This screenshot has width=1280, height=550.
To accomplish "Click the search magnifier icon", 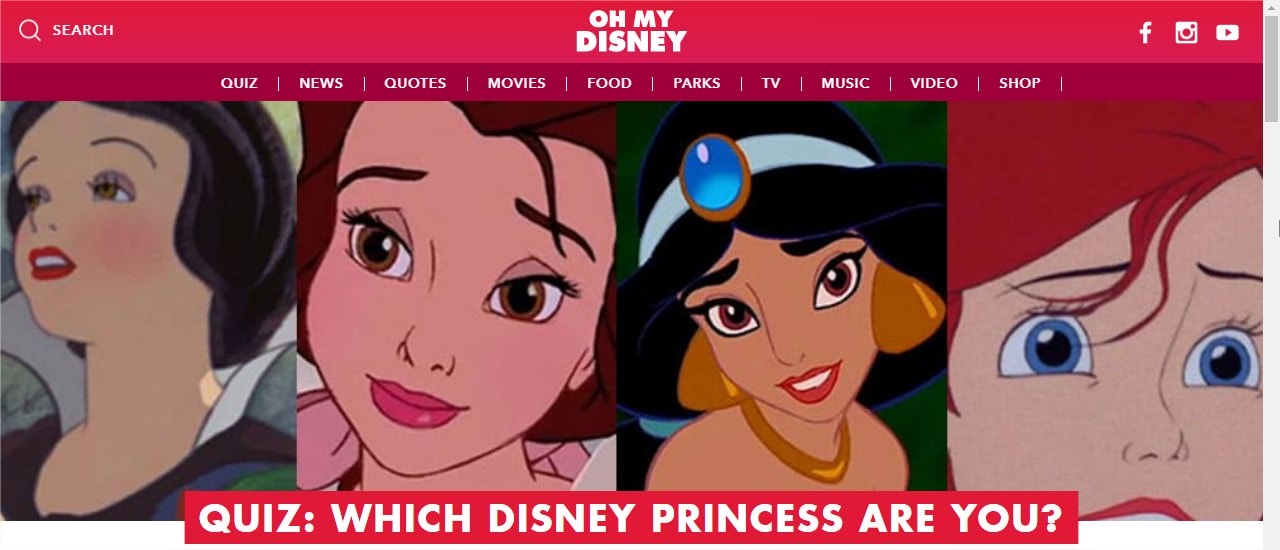I will pos(30,30).
